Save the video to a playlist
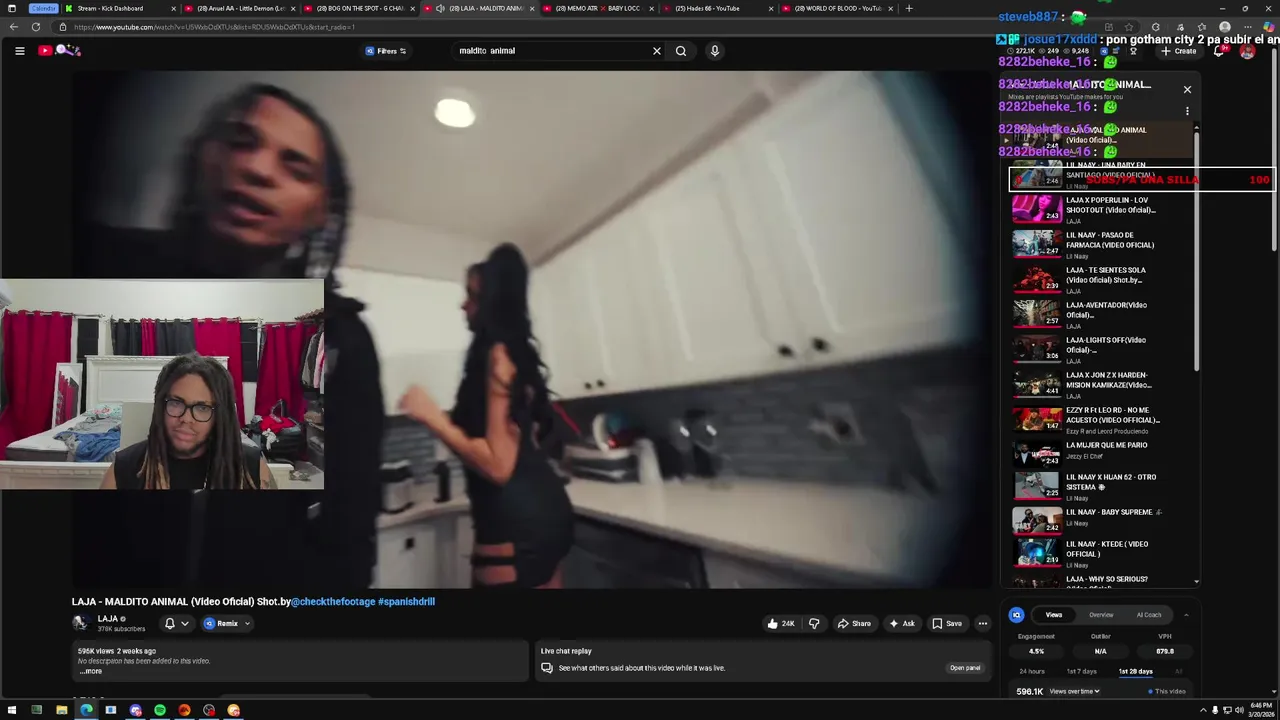This screenshot has height=720, width=1280. tap(946, 623)
